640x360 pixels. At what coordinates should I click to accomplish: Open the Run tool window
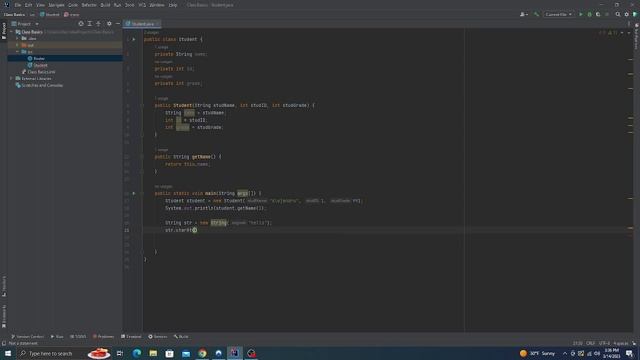tap(57, 336)
